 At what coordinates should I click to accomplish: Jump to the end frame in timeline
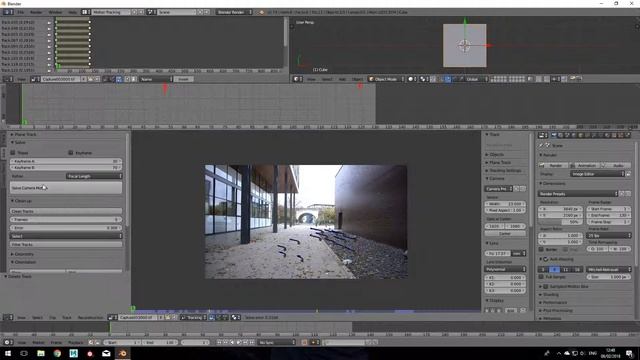252,342
